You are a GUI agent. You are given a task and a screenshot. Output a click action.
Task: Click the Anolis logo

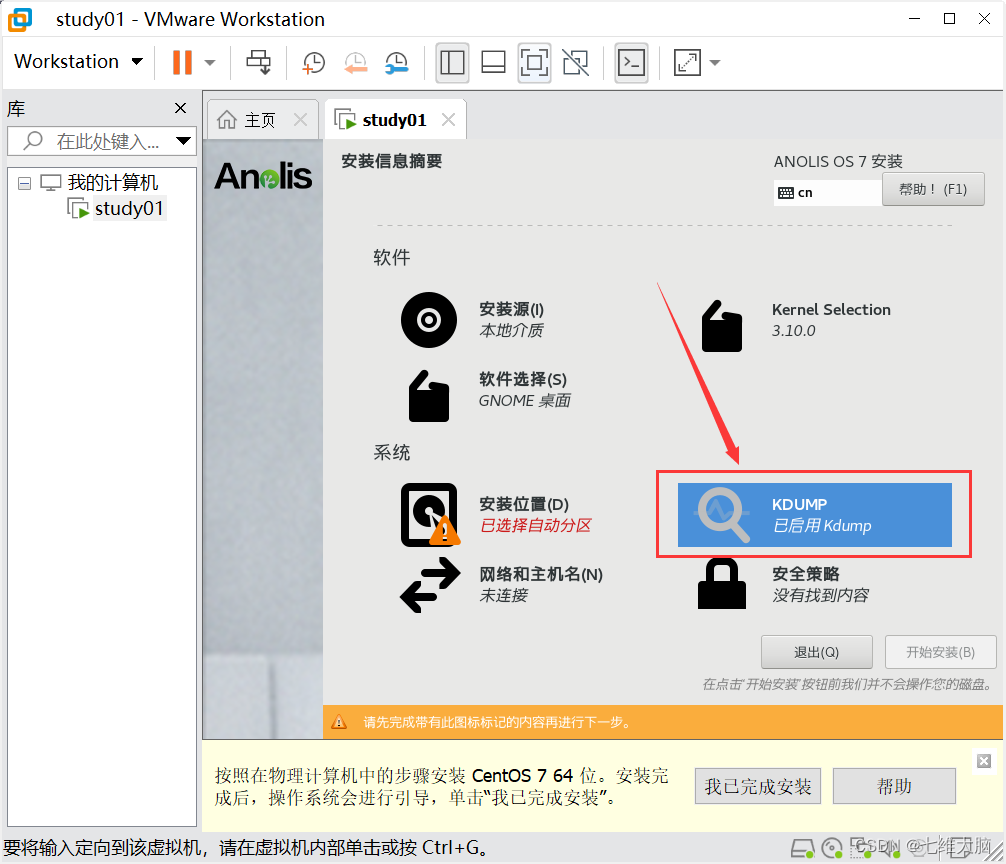(263, 176)
